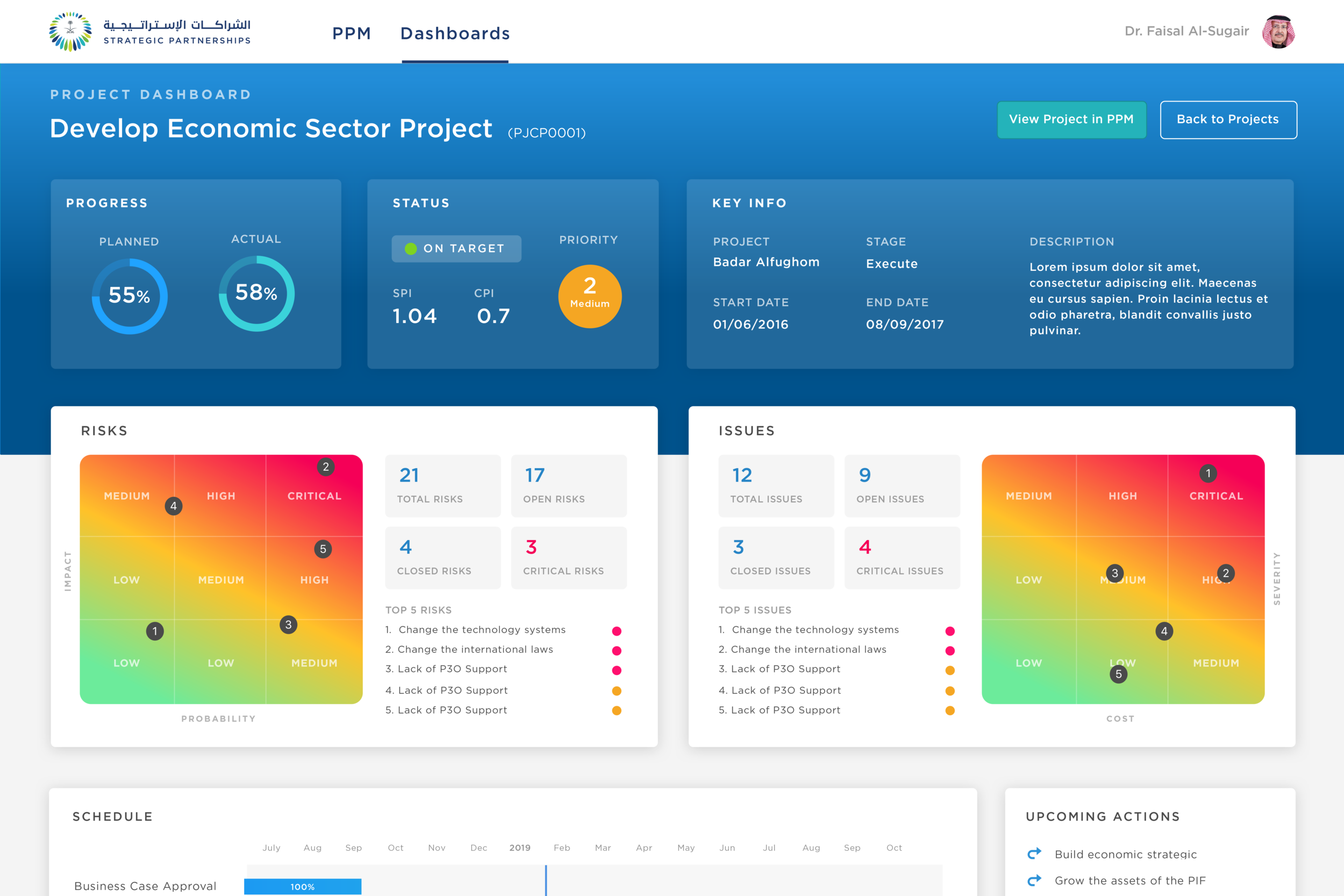Open the 9 Open Issues stat
1344x896 pixels.
coord(902,485)
